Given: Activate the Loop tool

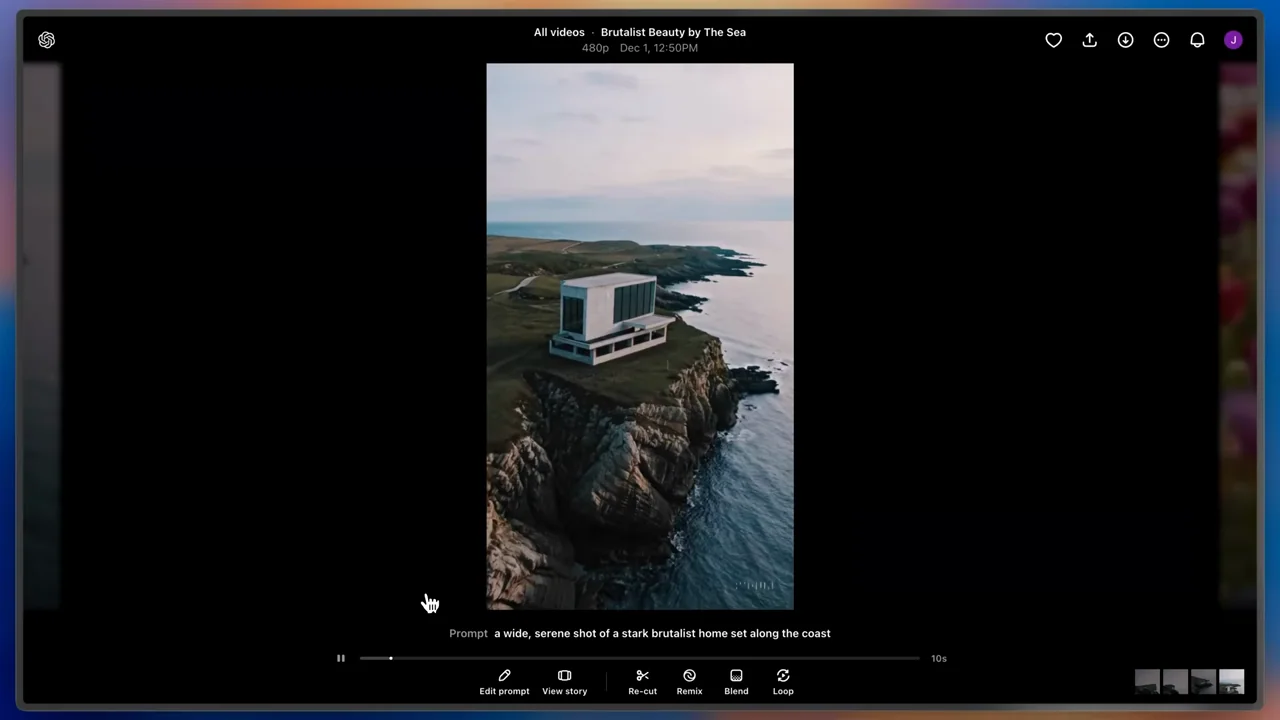Looking at the screenshot, I should 783,682.
